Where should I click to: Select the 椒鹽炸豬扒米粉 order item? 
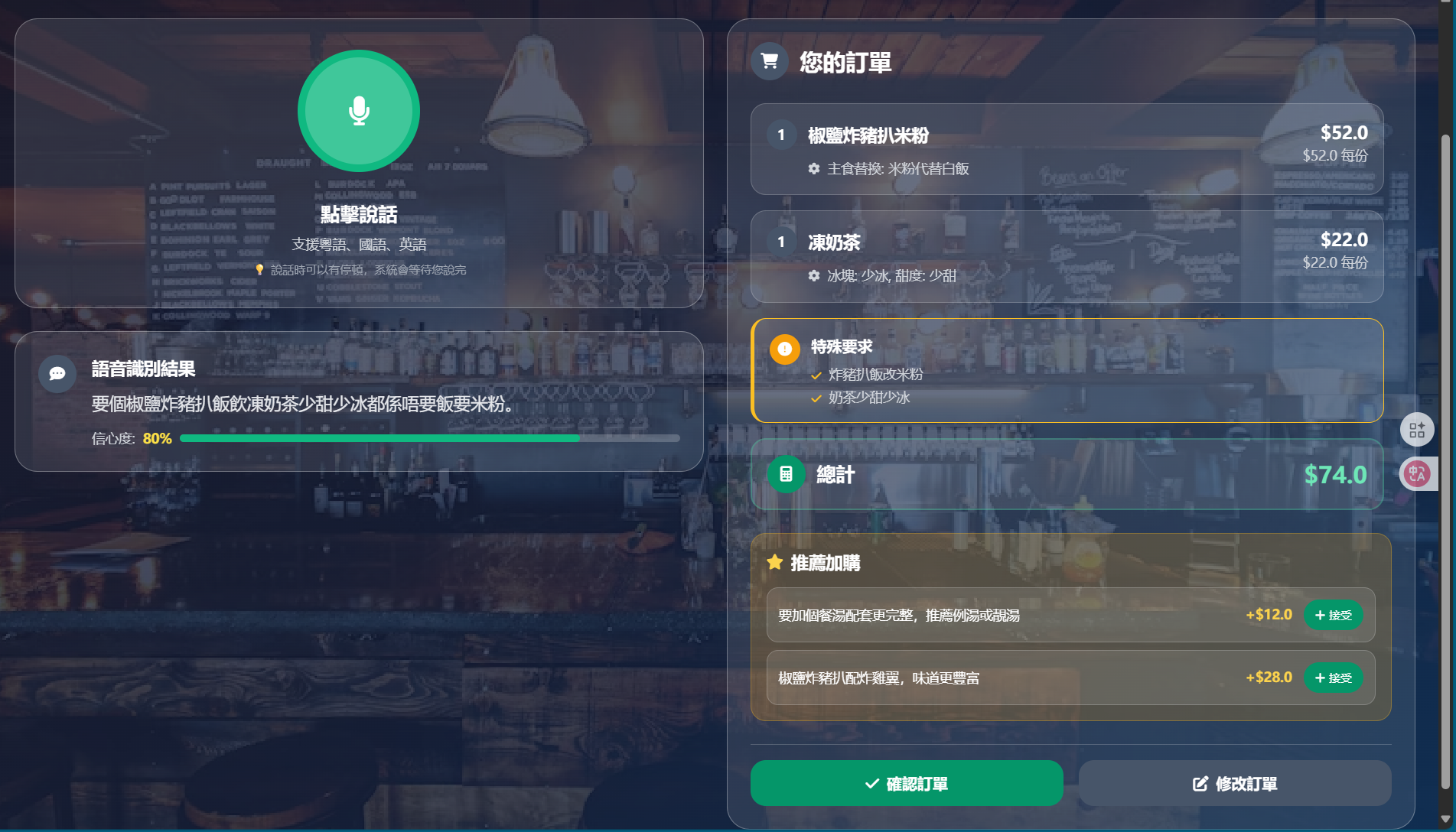click(1067, 149)
